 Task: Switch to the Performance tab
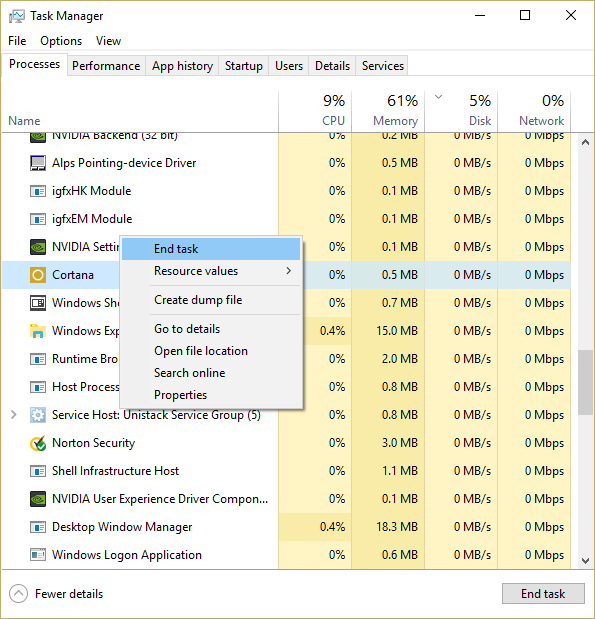pos(106,66)
